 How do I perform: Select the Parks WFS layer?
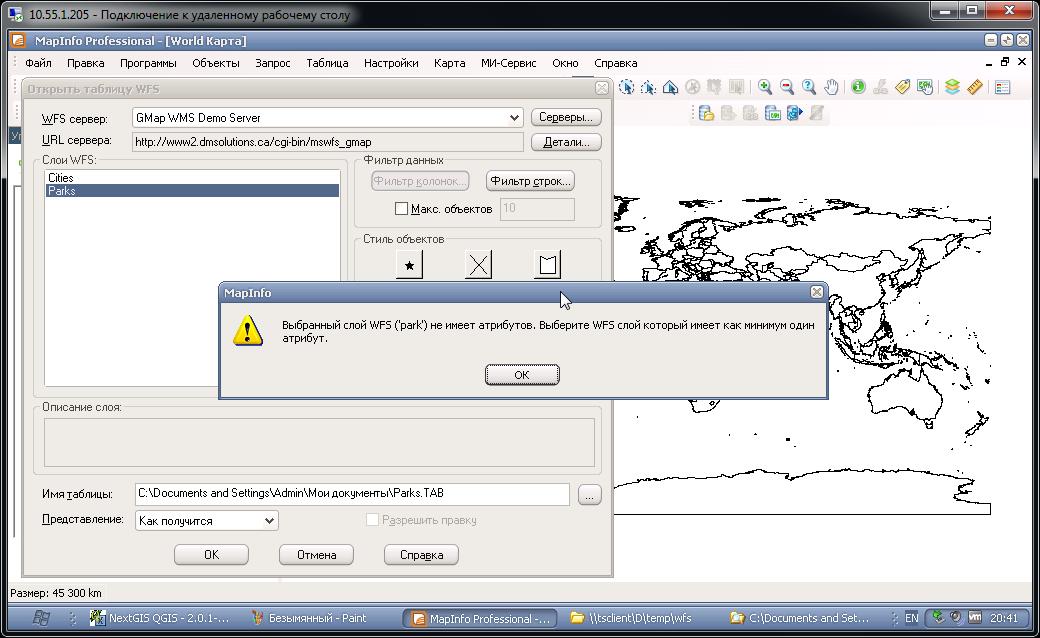[x=192, y=190]
